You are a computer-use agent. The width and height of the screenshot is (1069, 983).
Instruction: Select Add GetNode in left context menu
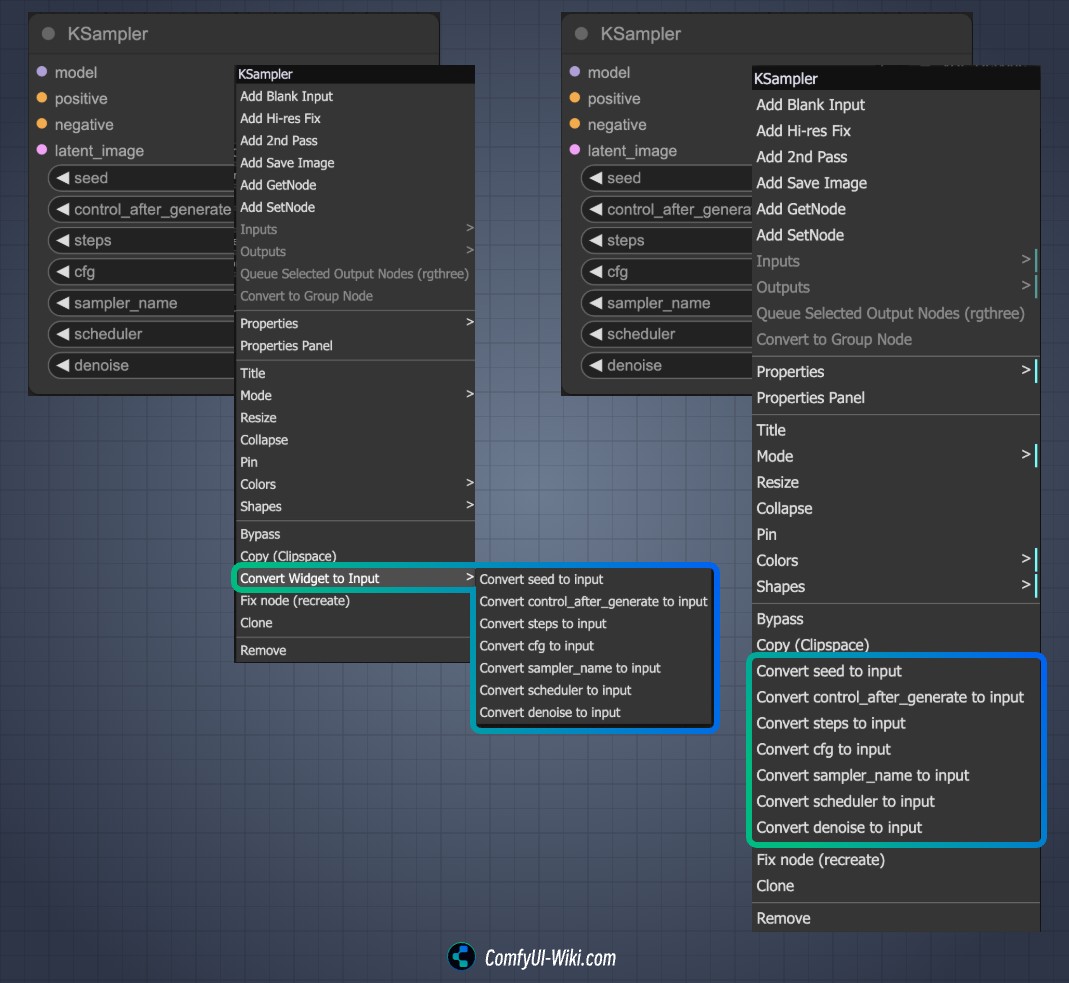coord(355,185)
